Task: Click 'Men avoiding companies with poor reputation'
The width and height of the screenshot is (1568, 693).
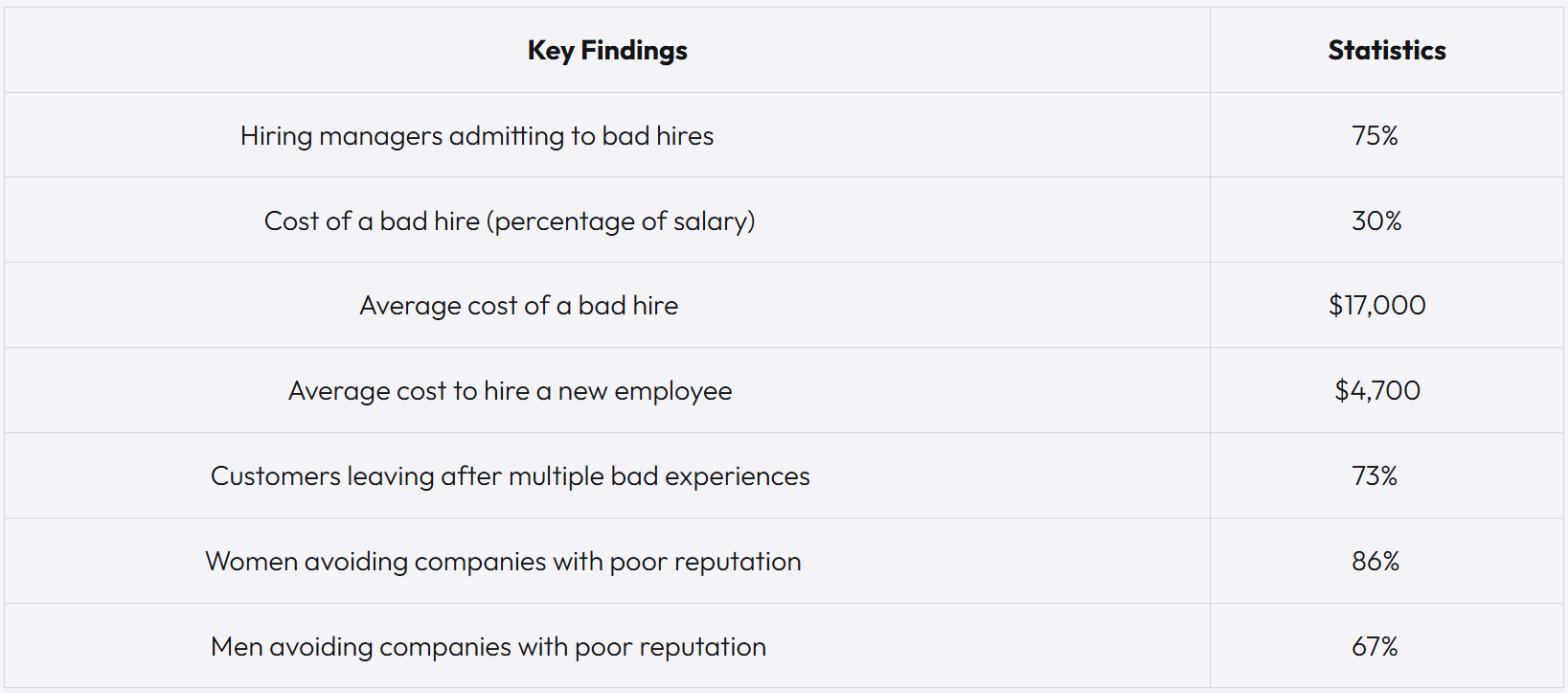Action: coord(489,647)
